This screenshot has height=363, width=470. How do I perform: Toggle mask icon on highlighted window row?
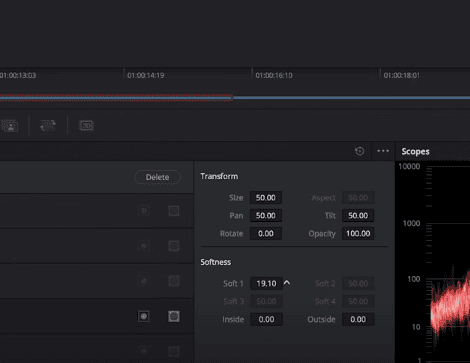[174, 316]
